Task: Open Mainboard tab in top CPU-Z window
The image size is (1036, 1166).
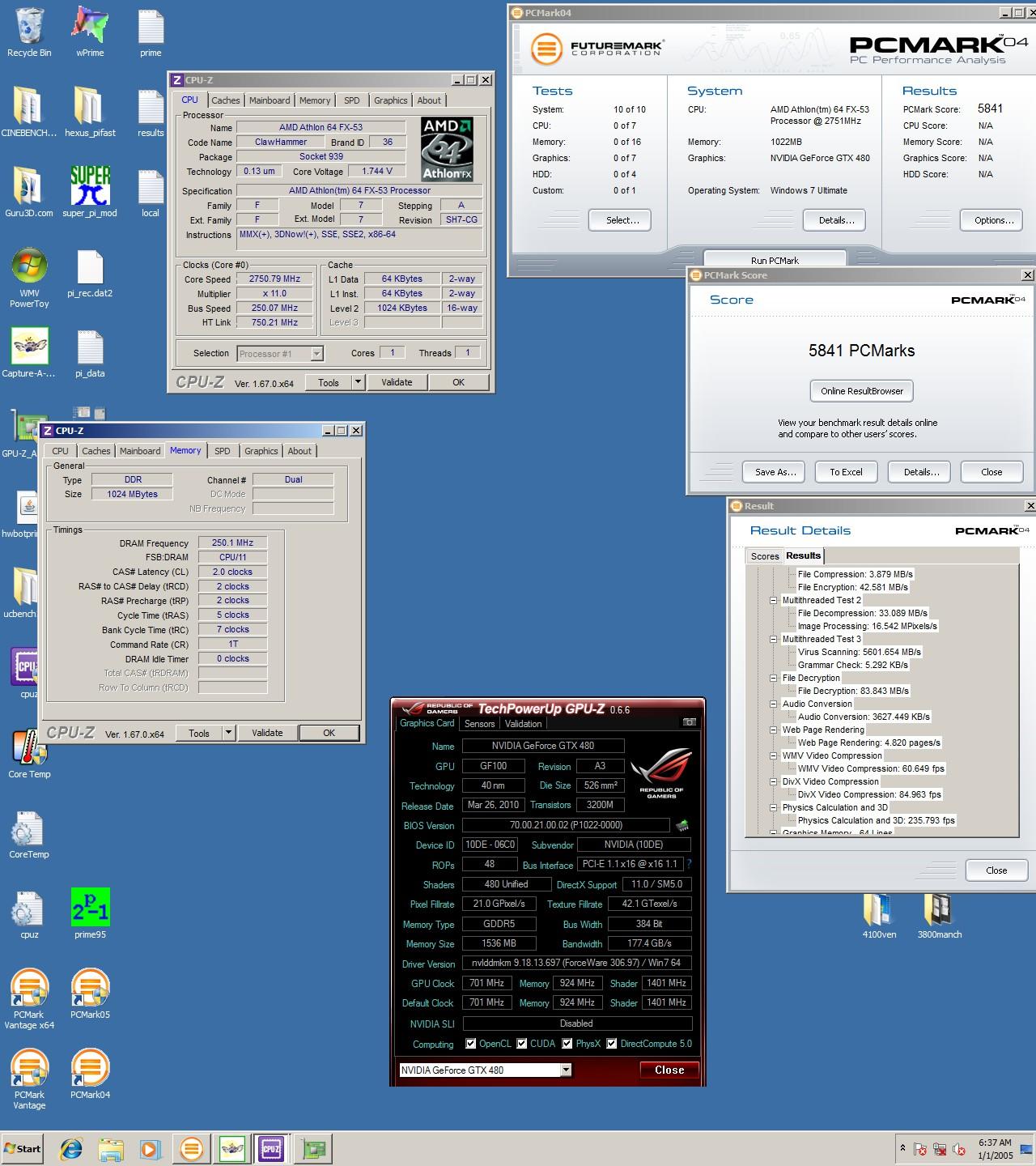Action: point(270,100)
